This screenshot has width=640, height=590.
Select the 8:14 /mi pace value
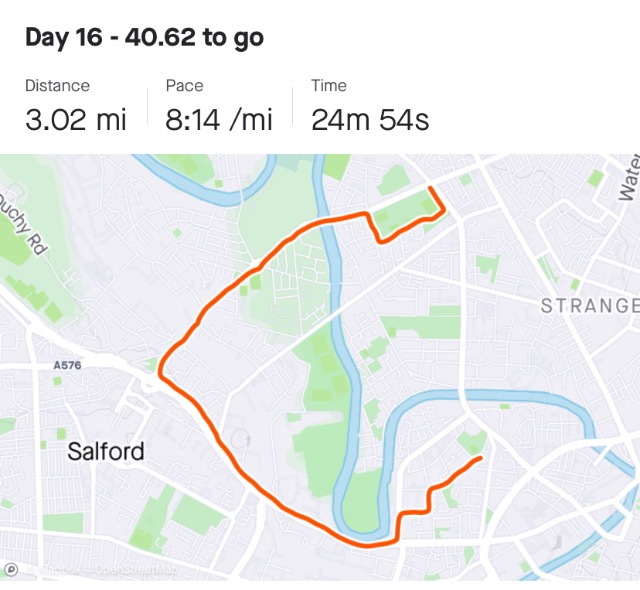[x=219, y=120]
